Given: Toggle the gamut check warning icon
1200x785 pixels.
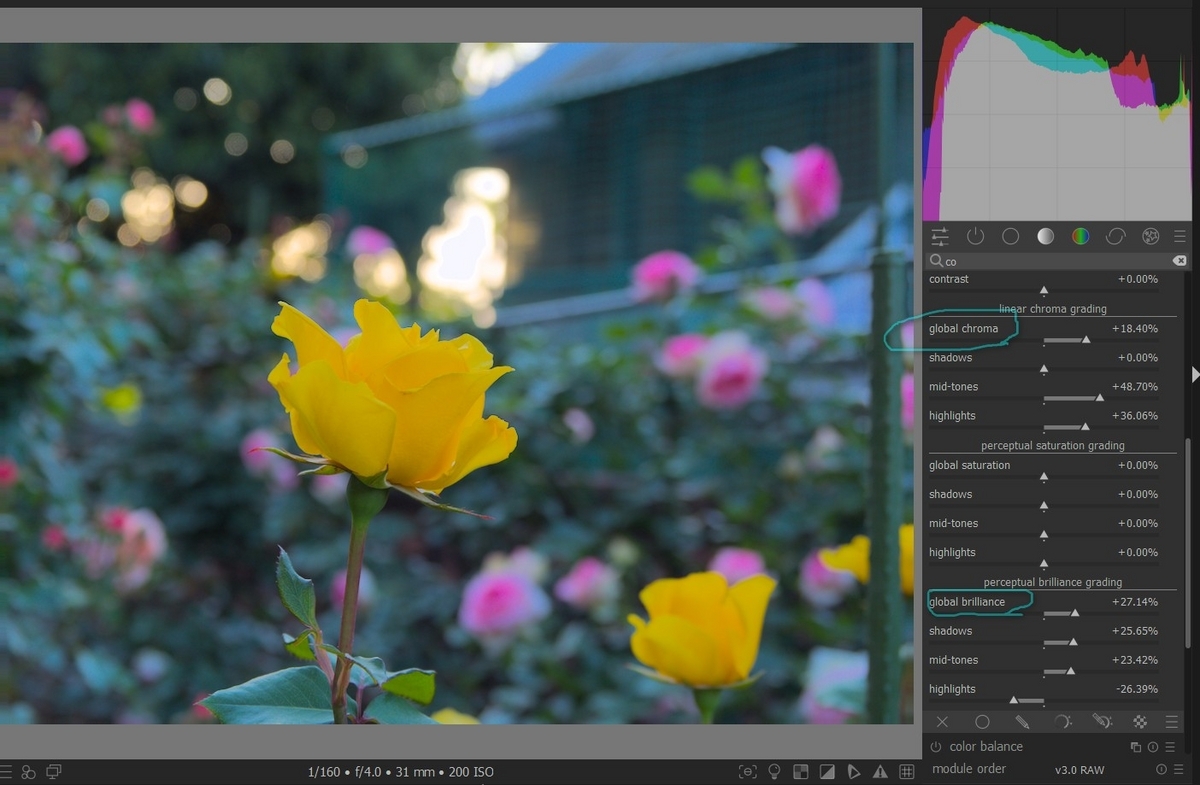Looking at the screenshot, I should [880, 772].
